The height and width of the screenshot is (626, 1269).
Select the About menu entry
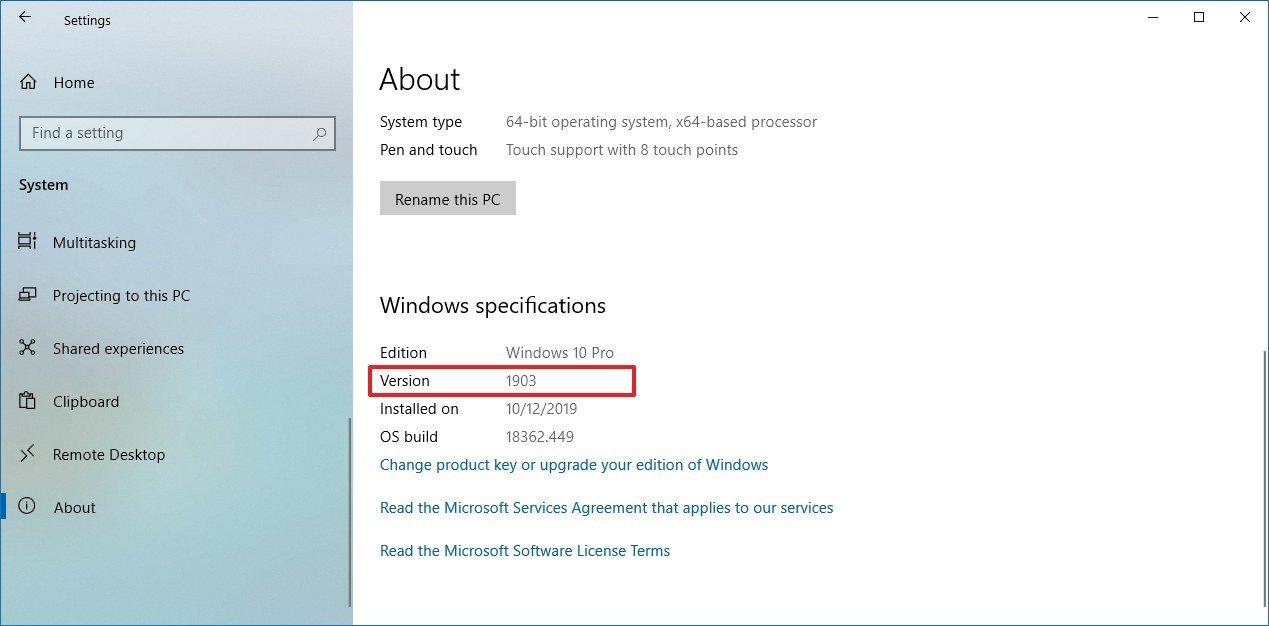pos(74,507)
